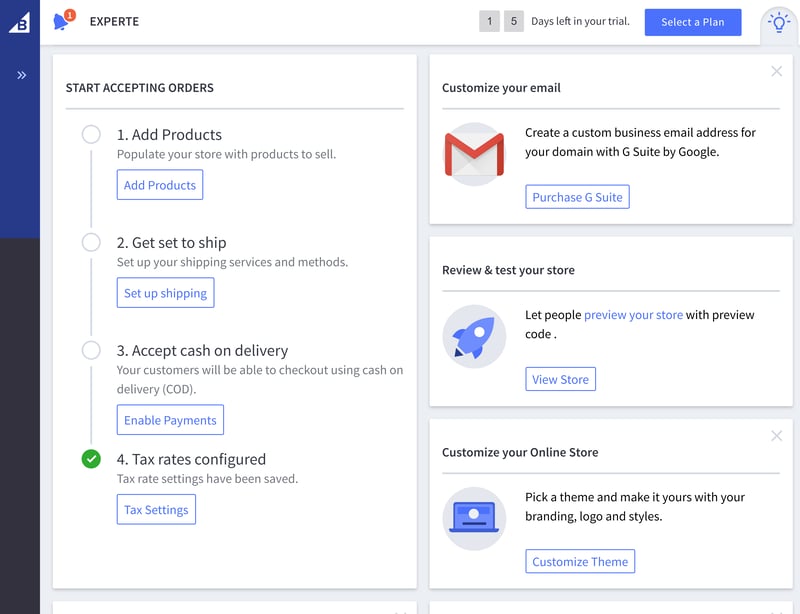Click Enable Payments button
The width and height of the screenshot is (800, 614).
170,420
